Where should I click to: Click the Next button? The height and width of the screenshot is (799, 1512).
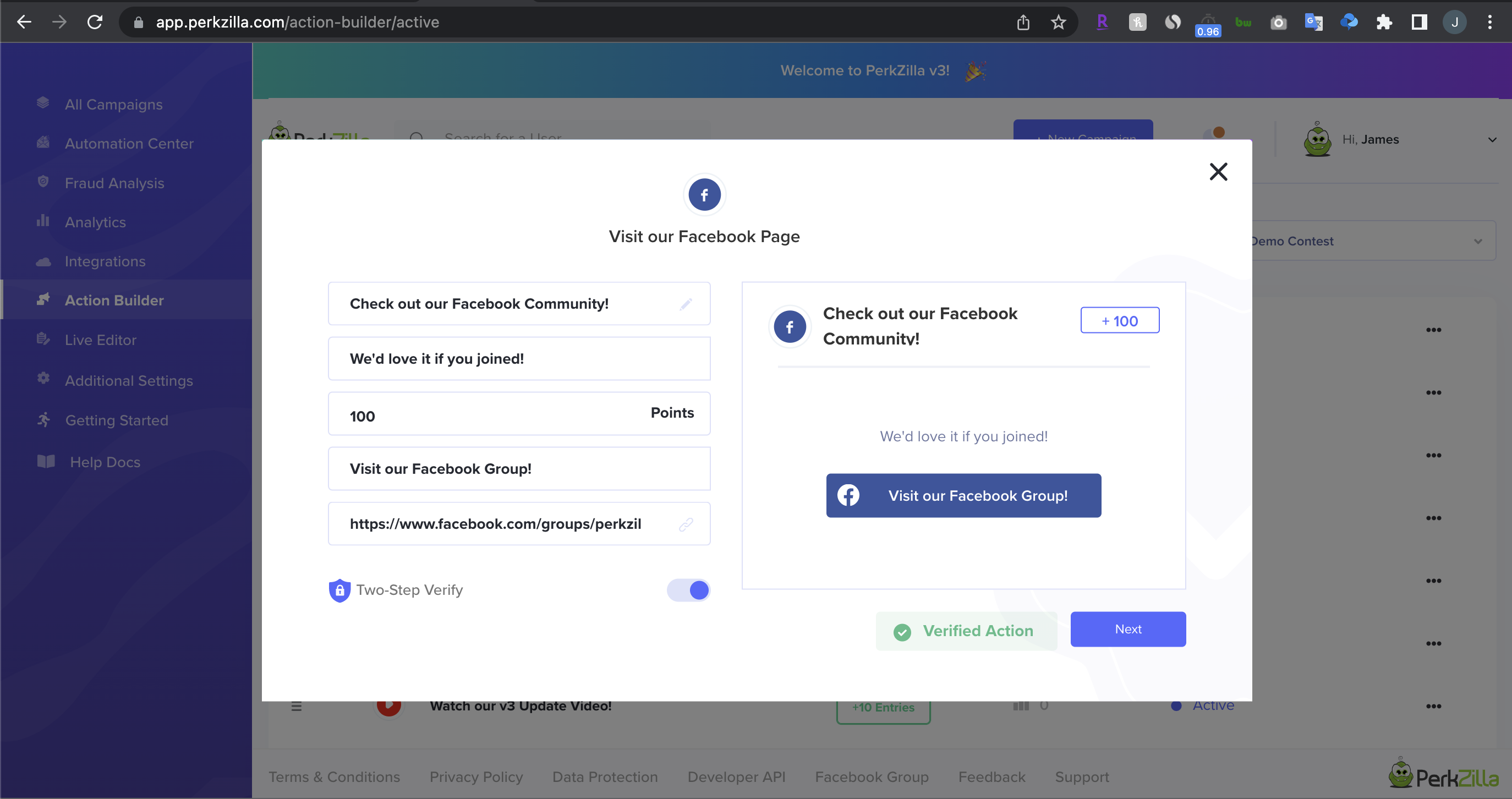(x=1127, y=630)
